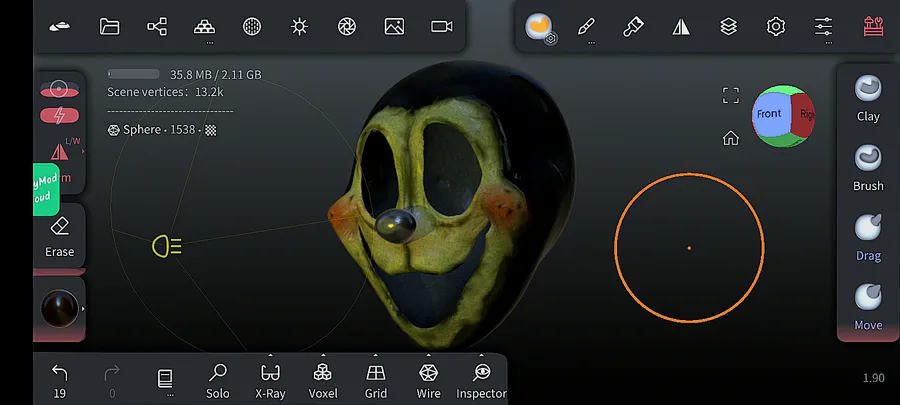Image resolution: width=900 pixels, height=405 pixels.
Task: Expand options arrow above Wire
Action: click(428, 355)
